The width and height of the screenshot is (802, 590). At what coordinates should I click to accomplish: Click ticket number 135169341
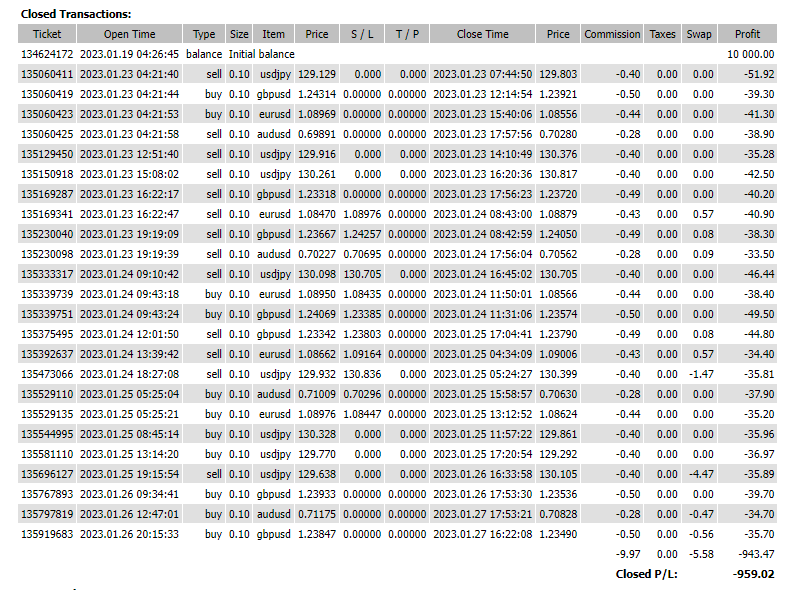point(47,214)
